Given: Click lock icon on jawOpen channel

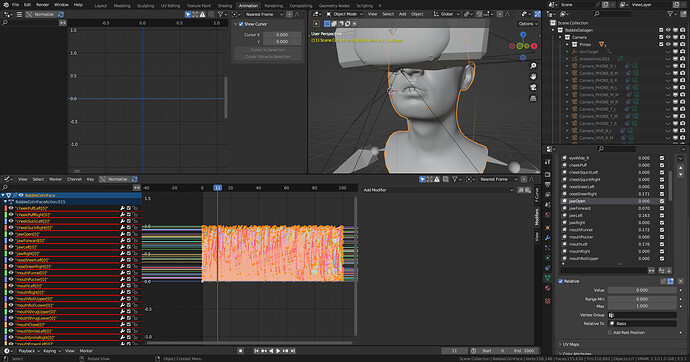Looking at the screenshot, I should point(136,234).
